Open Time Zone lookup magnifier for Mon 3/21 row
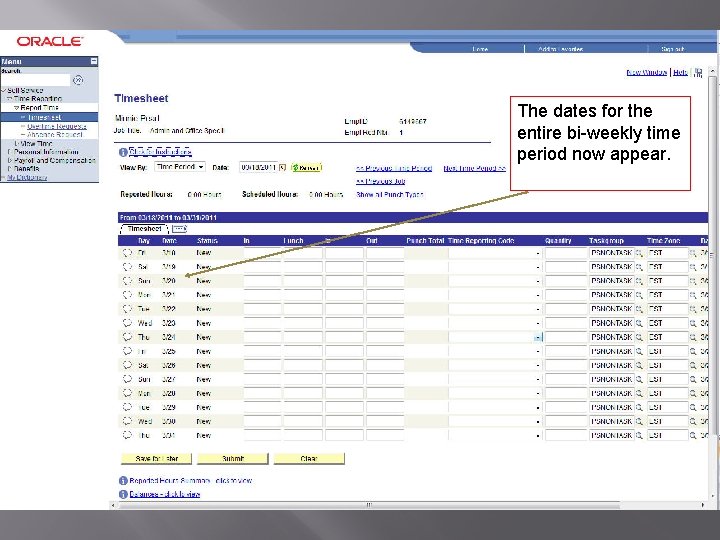This screenshot has height=540, width=720. [693, 295]
